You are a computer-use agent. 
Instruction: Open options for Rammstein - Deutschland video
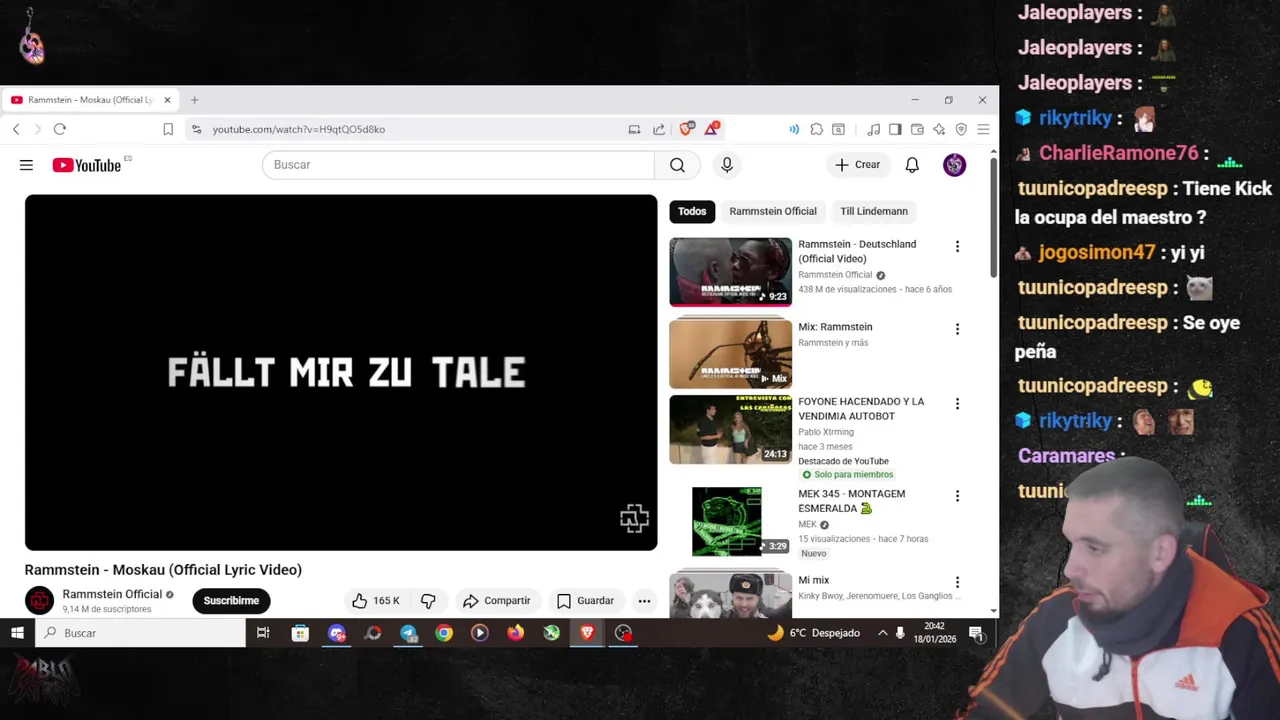click(x=957, y=247)
